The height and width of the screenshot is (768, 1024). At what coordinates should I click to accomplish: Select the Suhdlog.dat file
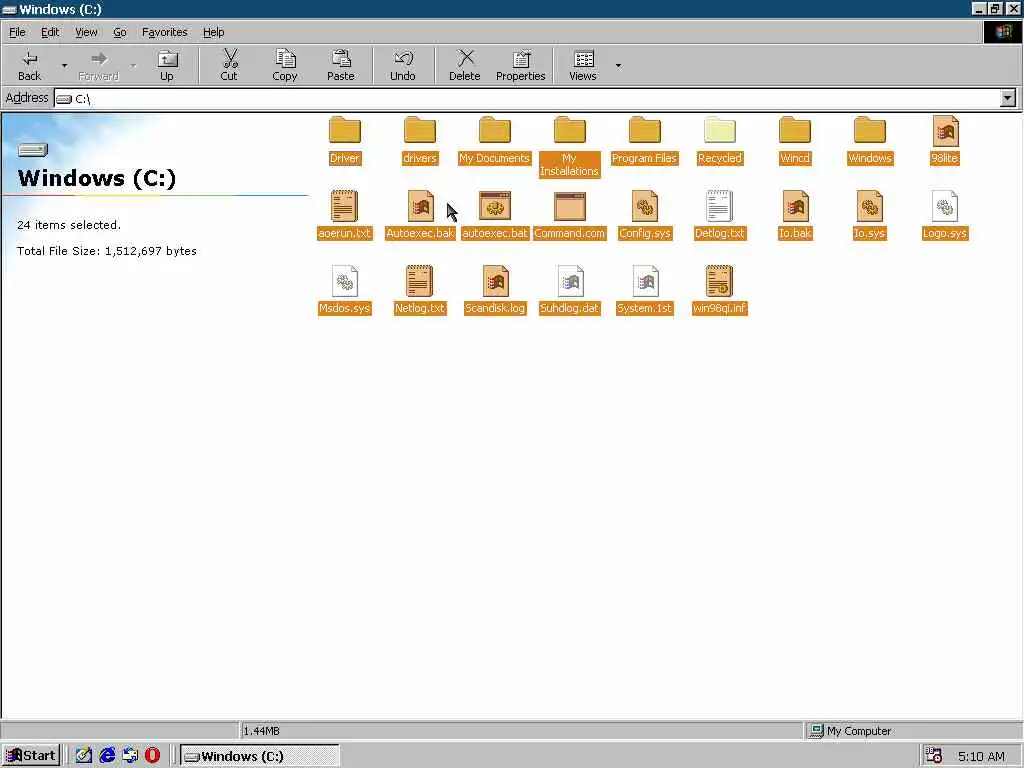point(569,281)
